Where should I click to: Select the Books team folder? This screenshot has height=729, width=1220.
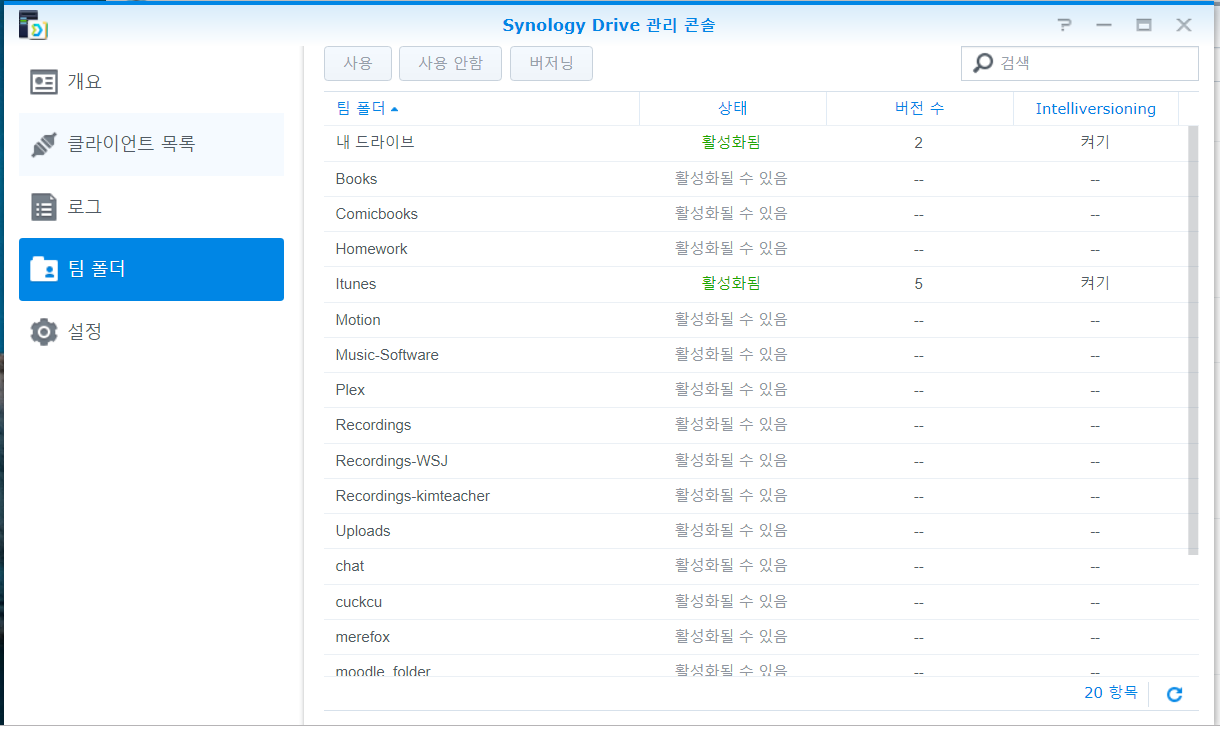pos(755,179)
